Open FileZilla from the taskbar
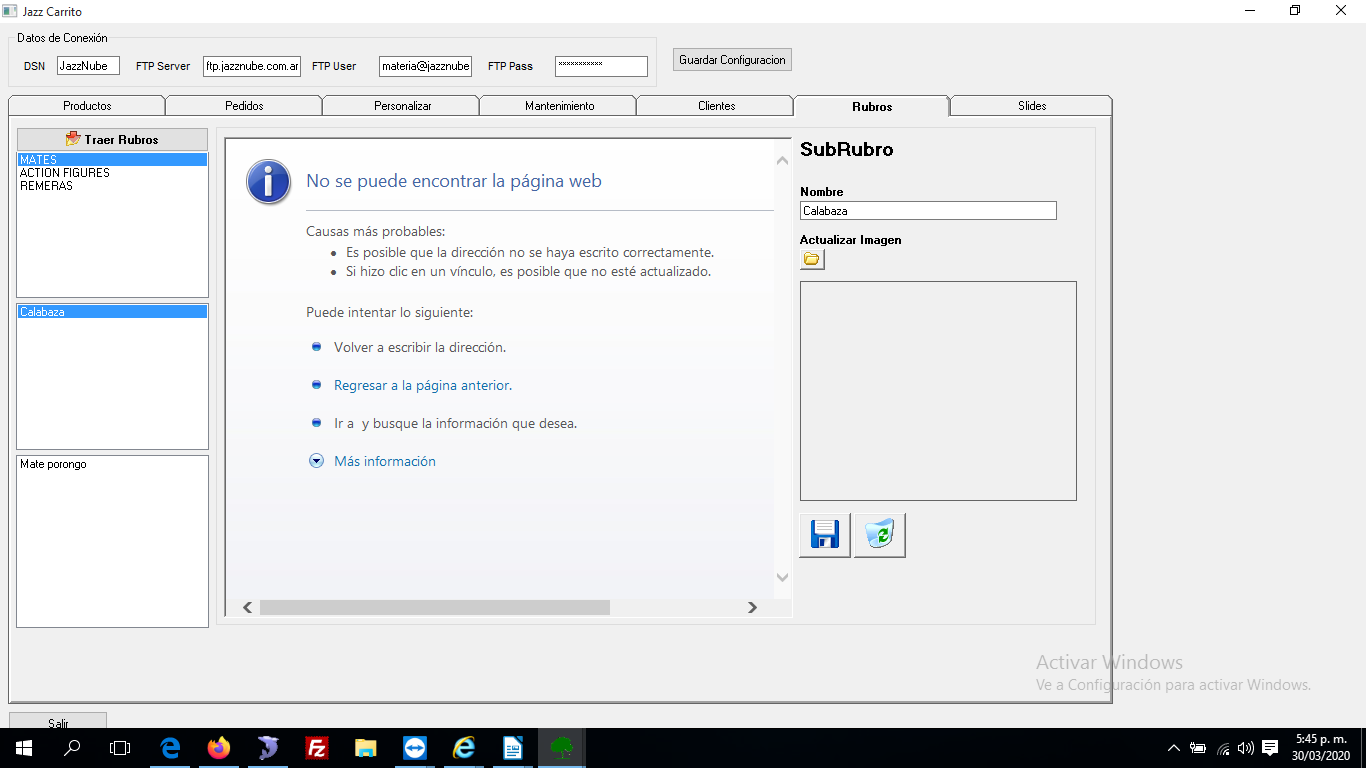This screenshot has height=768, width=1366. tap(317, 747)
